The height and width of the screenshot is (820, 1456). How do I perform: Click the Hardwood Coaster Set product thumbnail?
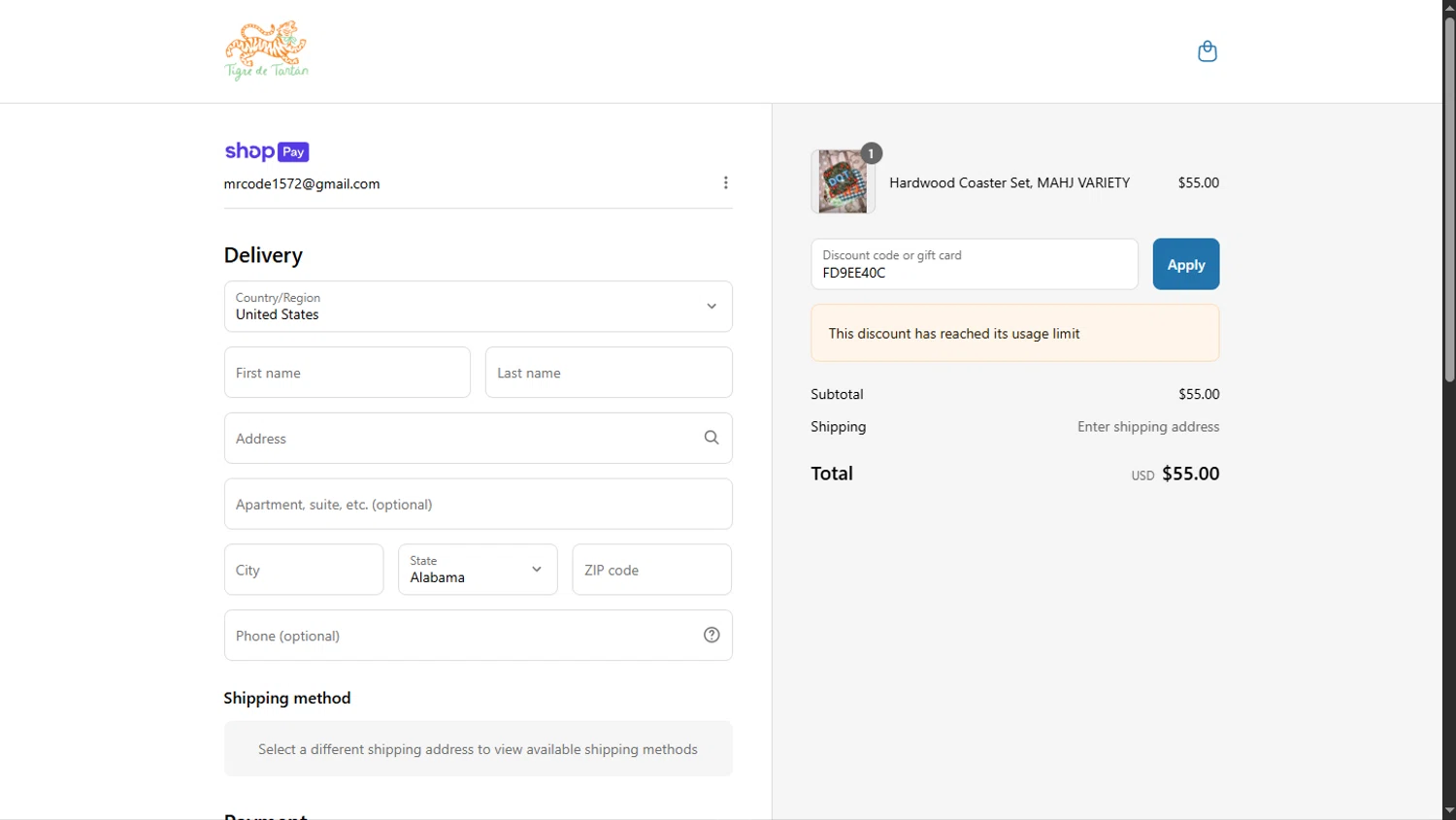click(842, 181)
